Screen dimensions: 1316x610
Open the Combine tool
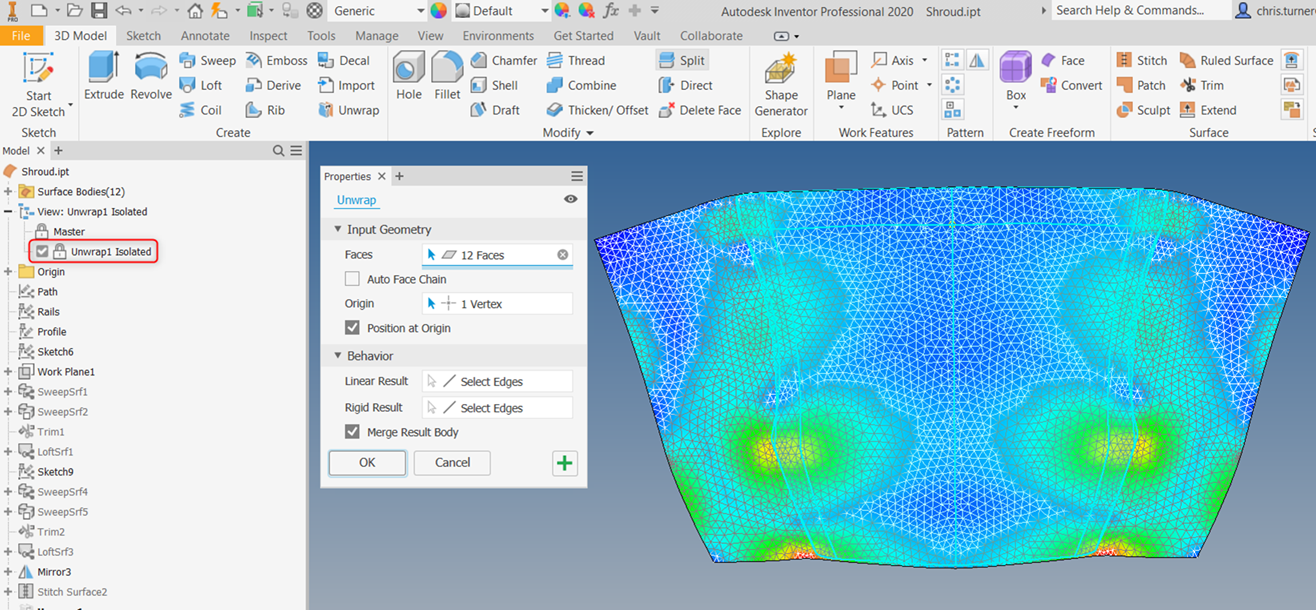[581, 86]
